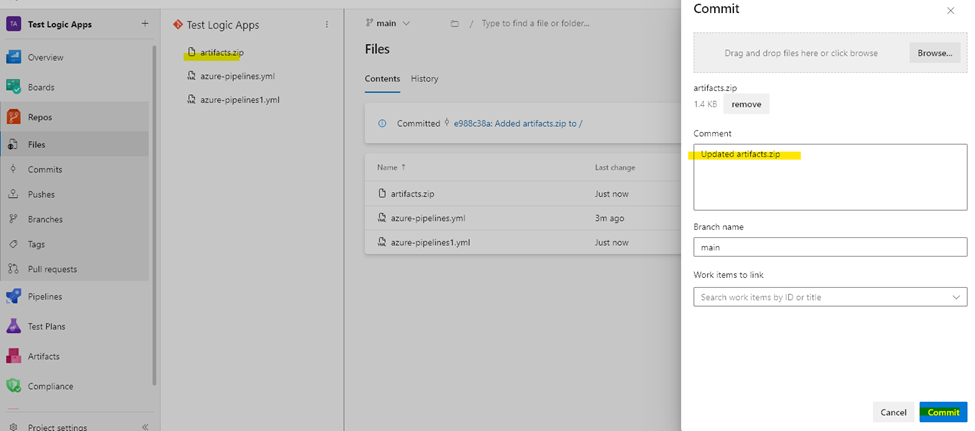
Task: Select Pull requests in the sidebar
Action: (52, 269)
